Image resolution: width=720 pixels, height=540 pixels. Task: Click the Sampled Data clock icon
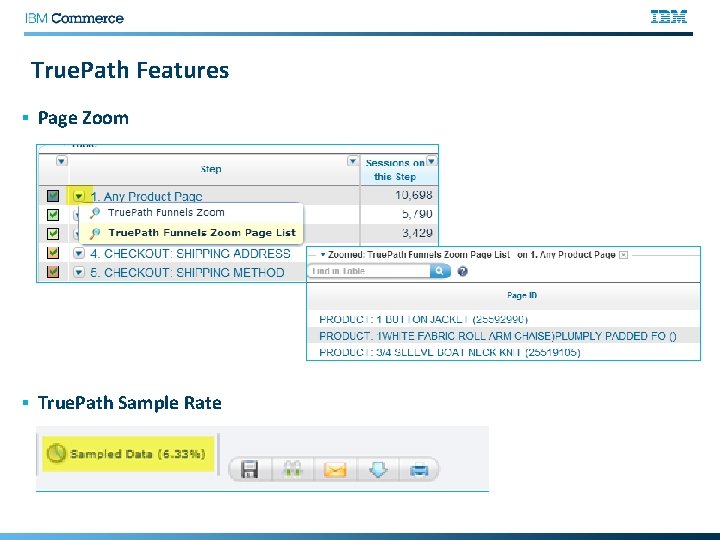click(x=56, y=453)
